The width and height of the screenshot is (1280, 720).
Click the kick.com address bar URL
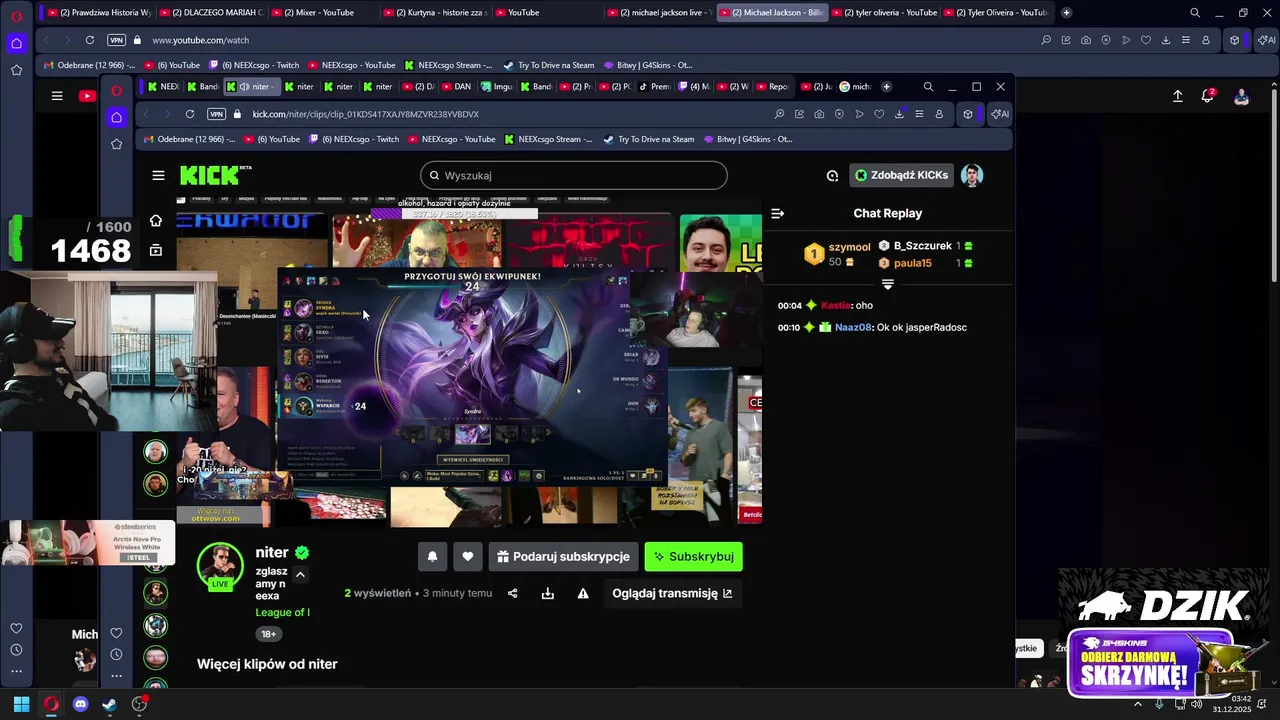[x=365, y=114]
